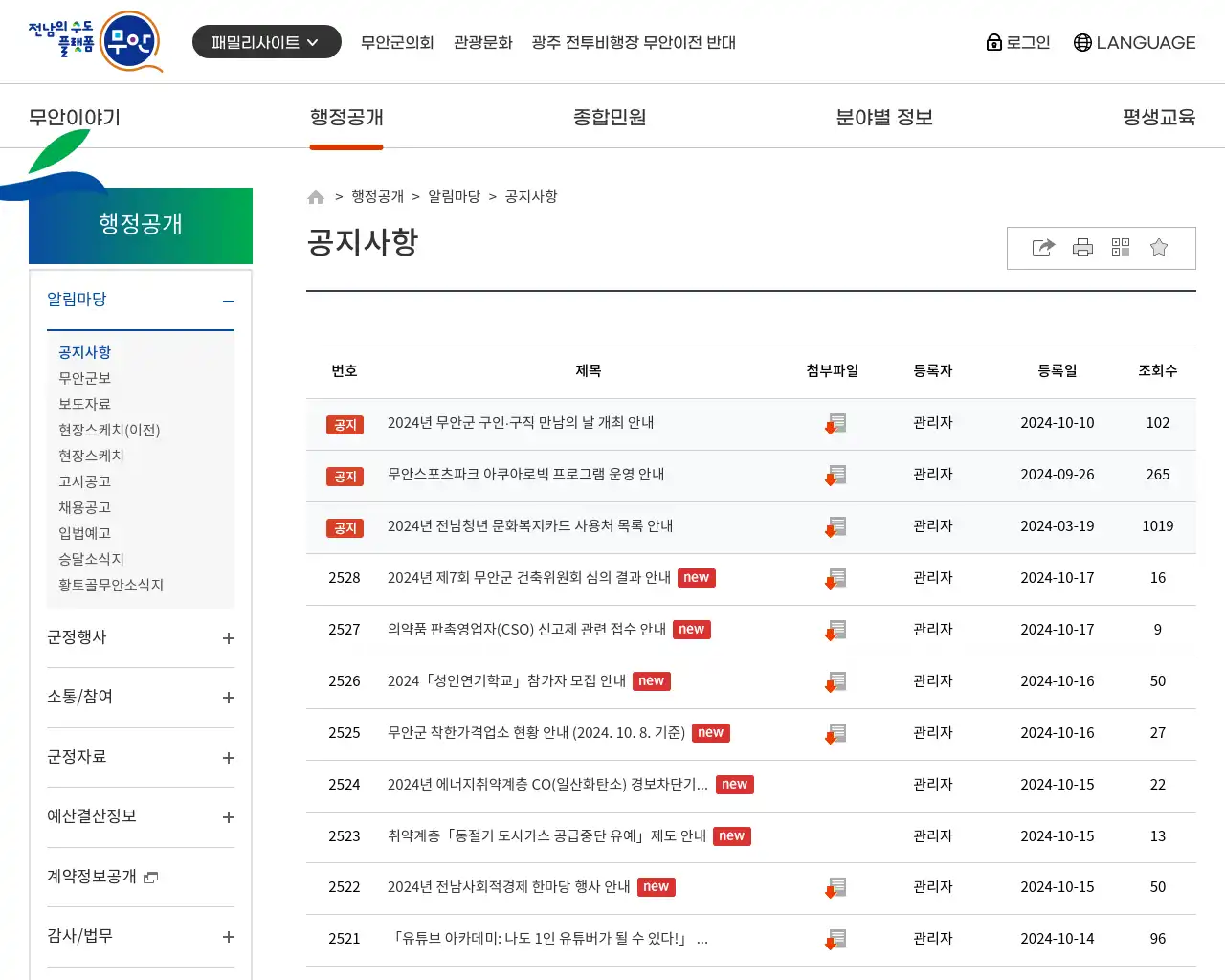1225x980 pixels.
Task: Expand the 군정자료 menu section
Action: coord(229,758)
